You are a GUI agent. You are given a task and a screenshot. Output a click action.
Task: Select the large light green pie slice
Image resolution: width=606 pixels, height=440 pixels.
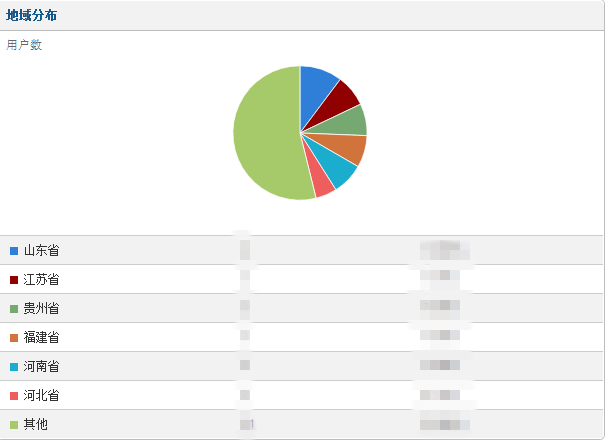262,135
